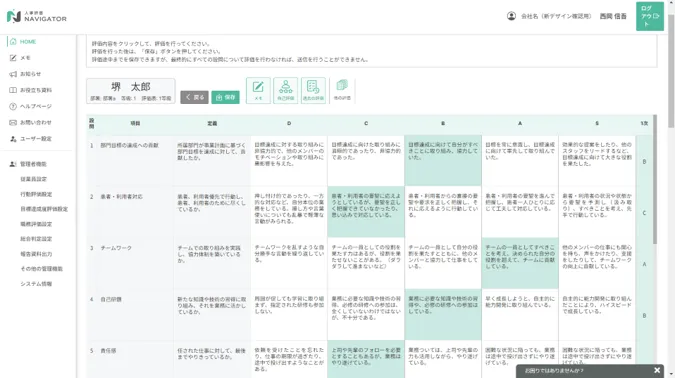This screenshot has height=378, width=675.
Task: Select rating B for 患者・利用者対応
Action: point(443,212)
